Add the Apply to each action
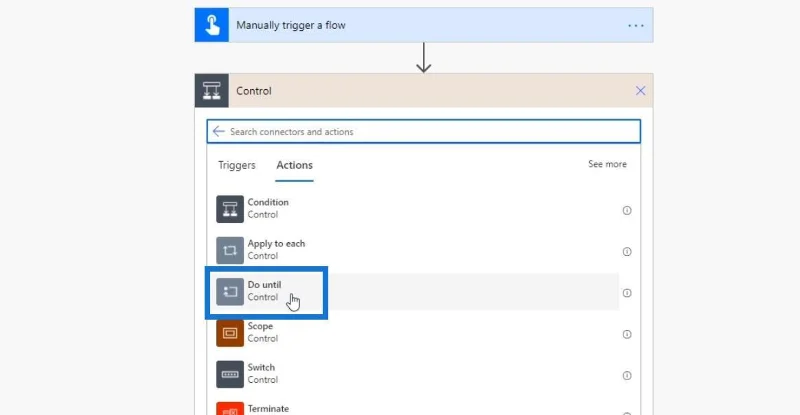This screenshot has width=800, height=415. pyautogui.click(x=276, y=243)
